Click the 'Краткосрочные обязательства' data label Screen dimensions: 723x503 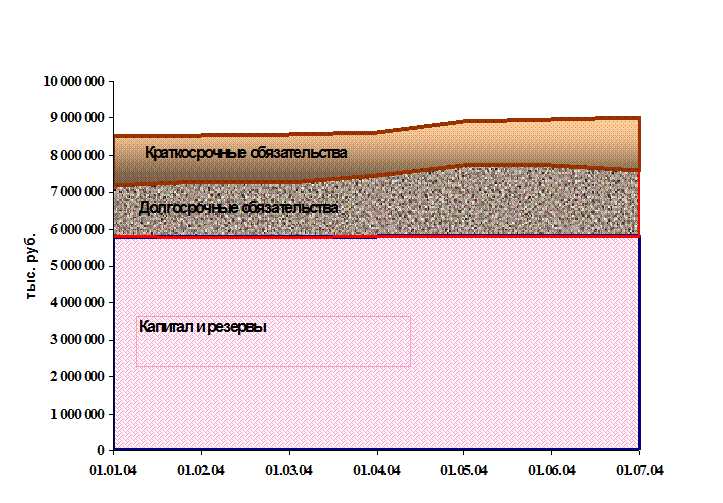coord(246,153)
